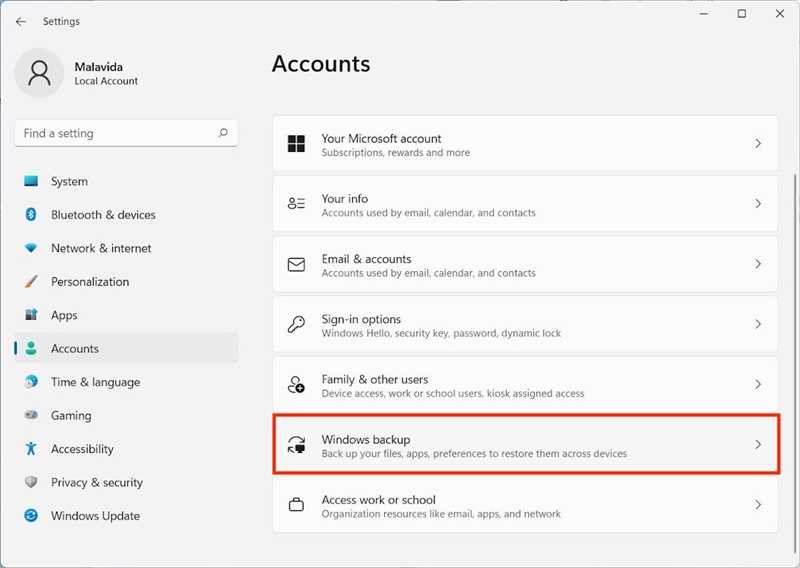Click the Accounts page heading
The height and width of the screenshot is (568, 800).
(x=321, y=64)
